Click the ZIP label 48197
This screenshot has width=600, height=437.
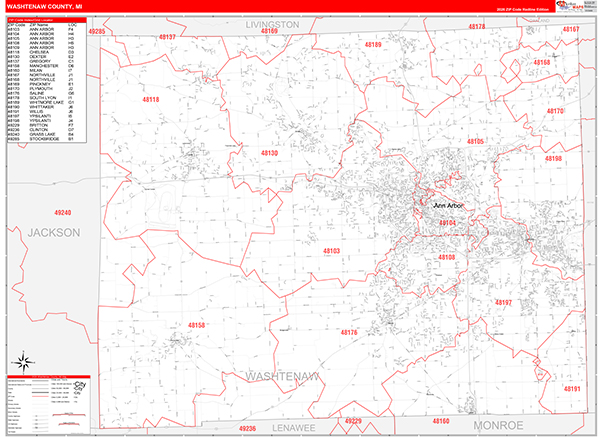[x=503, y=303]
